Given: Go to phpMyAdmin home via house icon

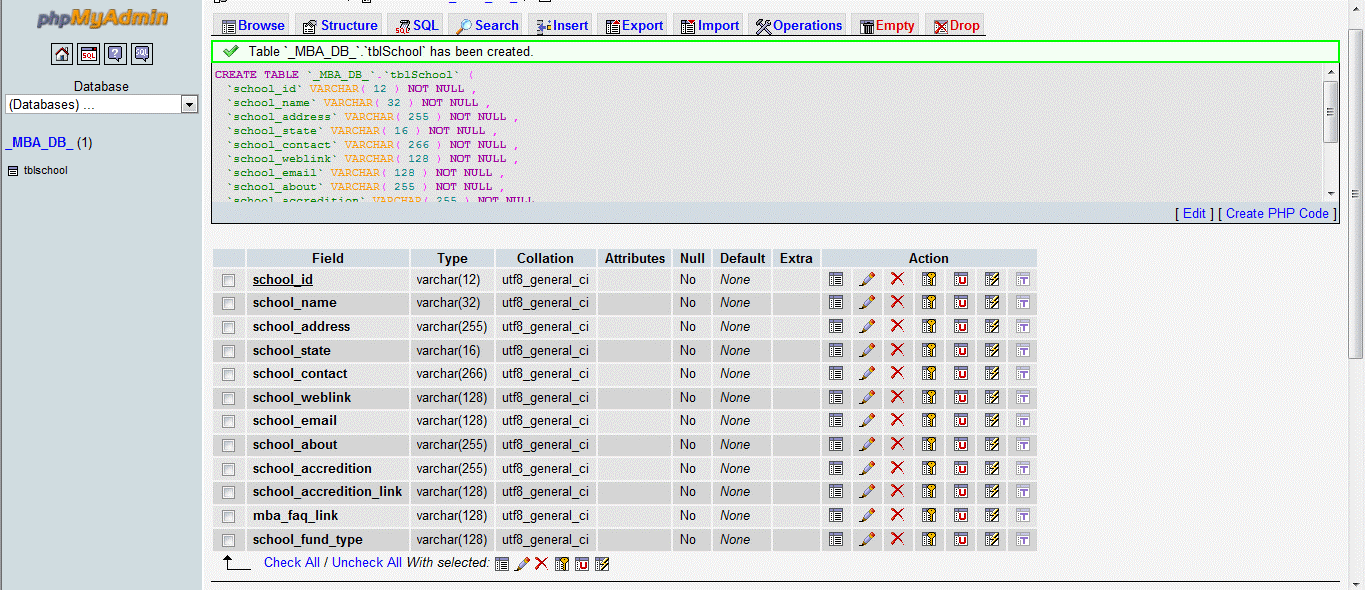Looking at the screenshot, I should [x=62, y=54].
